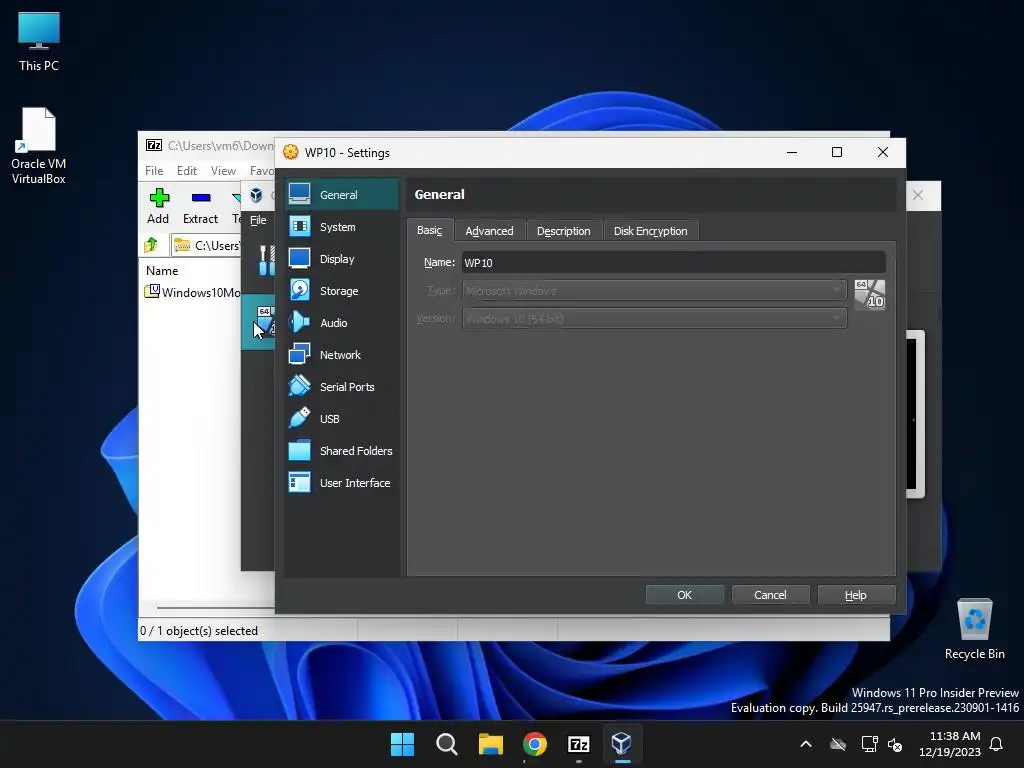Select the Windows10Mo file in 7-Zip
Screen dimensions: 1024x768
tap(193, 292)
